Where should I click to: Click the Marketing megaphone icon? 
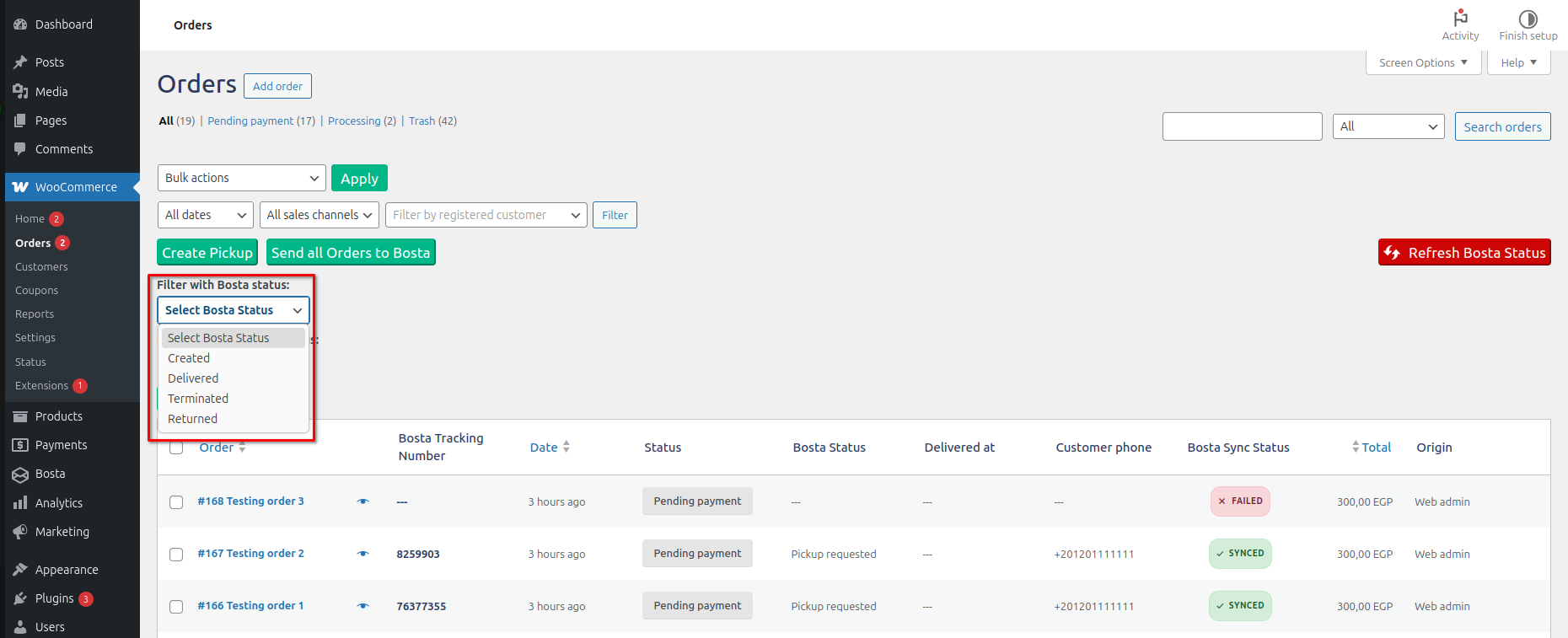pos(20,532)
